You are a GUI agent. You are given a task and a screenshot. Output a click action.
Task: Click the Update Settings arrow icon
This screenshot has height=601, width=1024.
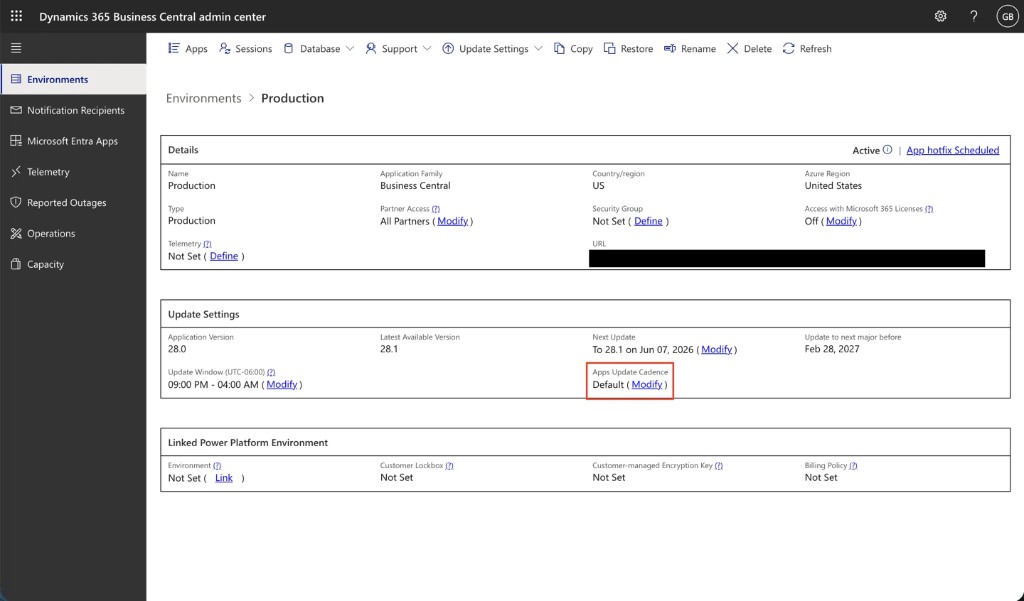click(x=448, y=48)
